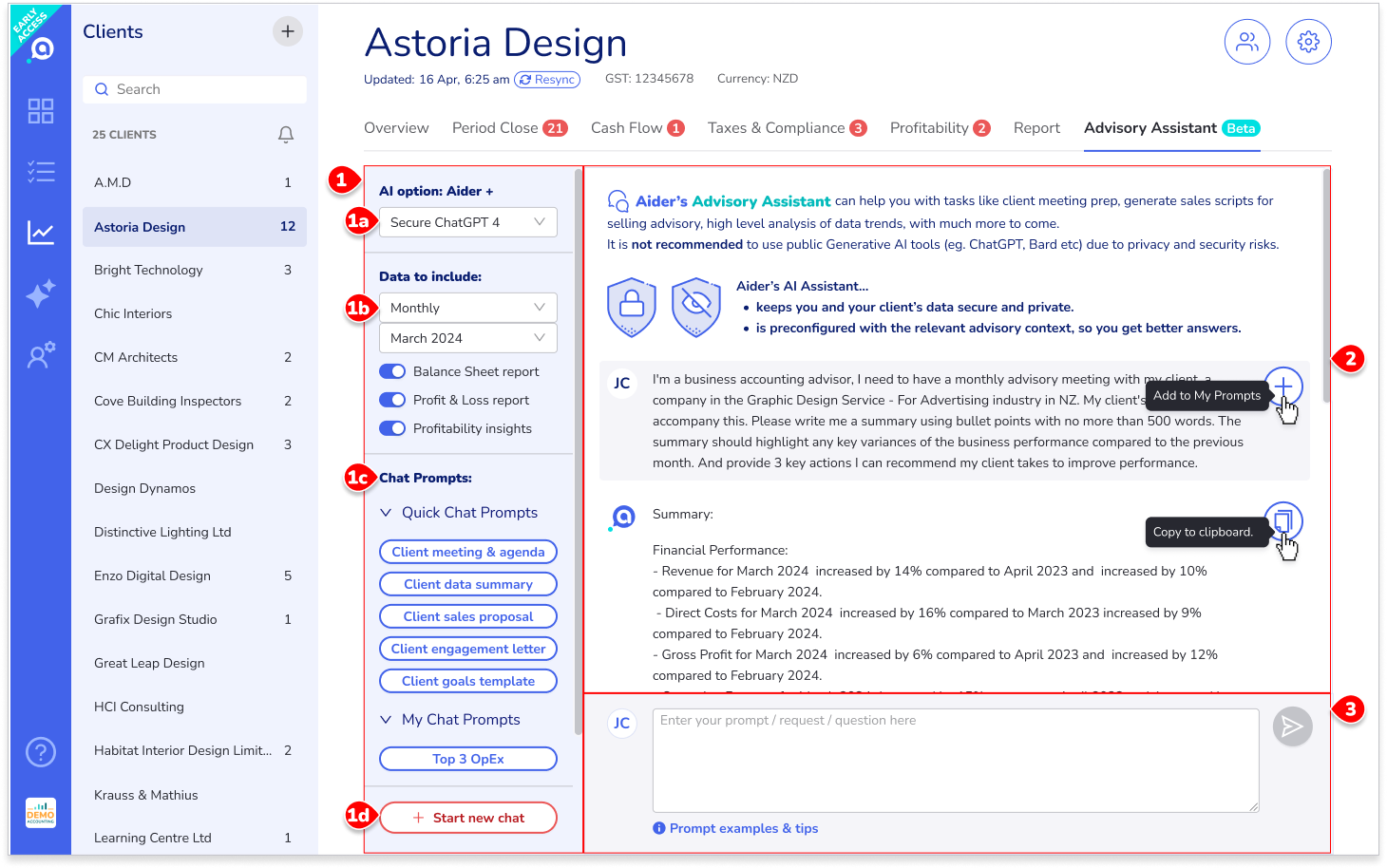
Task: Open the checklist icon in left sidebar
Action: (x=41, y=172)
